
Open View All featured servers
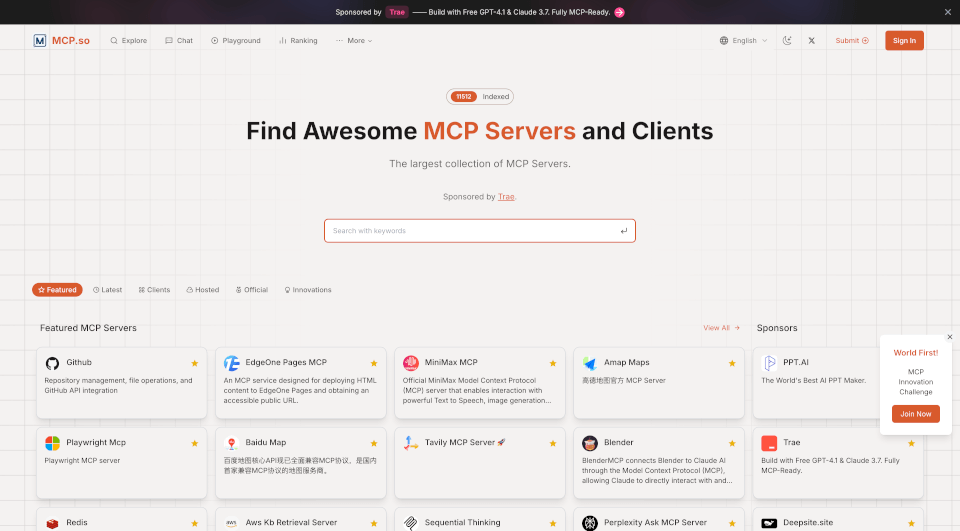(721, 328)
